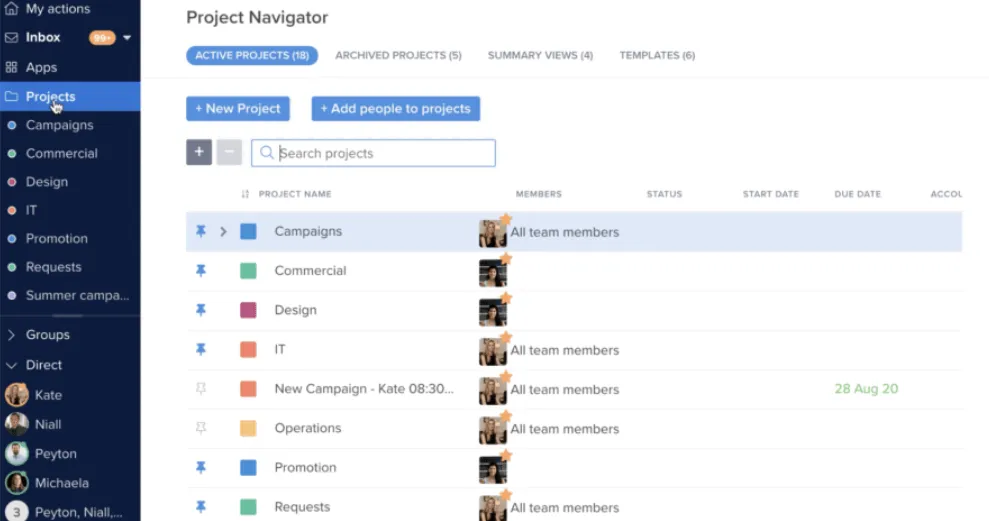Click the plus expand-all button

point(199,152)
